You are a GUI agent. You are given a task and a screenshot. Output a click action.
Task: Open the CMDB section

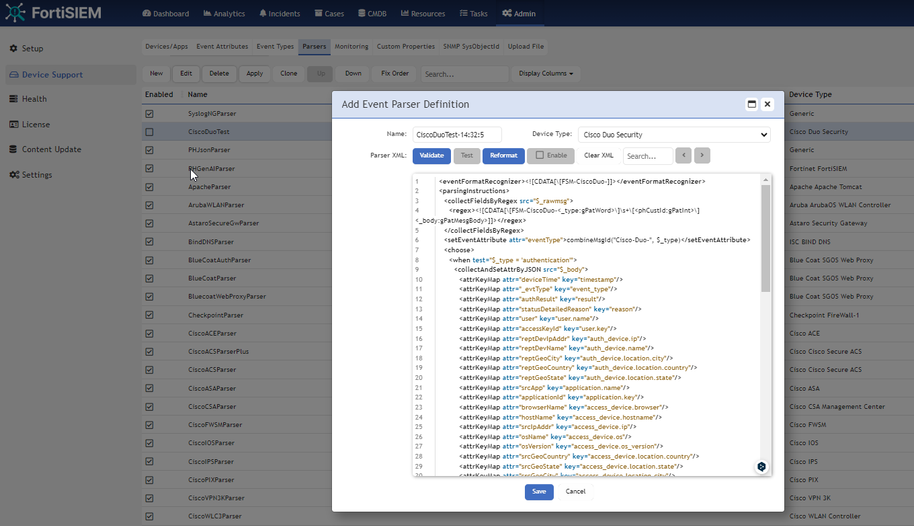[372, 13]
